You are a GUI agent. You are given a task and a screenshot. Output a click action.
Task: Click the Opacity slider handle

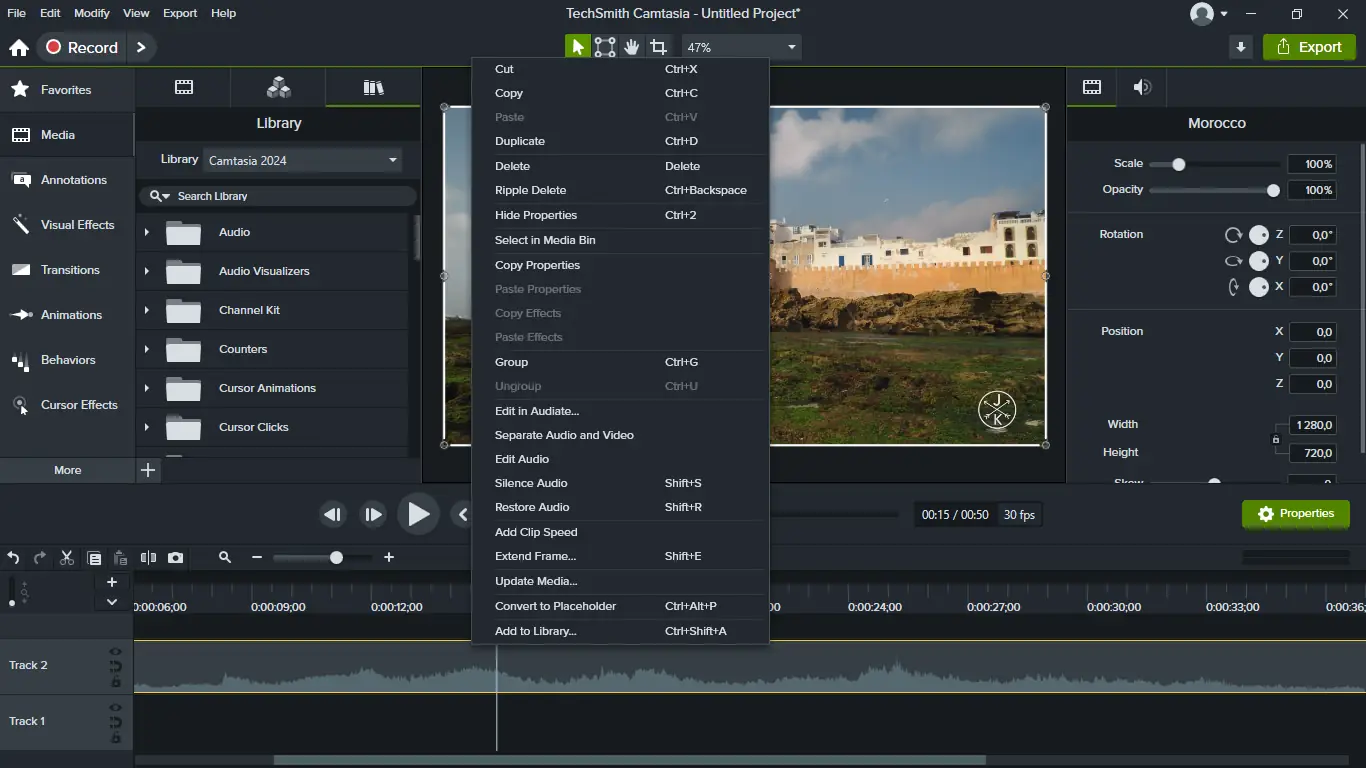click(1273, 190)
